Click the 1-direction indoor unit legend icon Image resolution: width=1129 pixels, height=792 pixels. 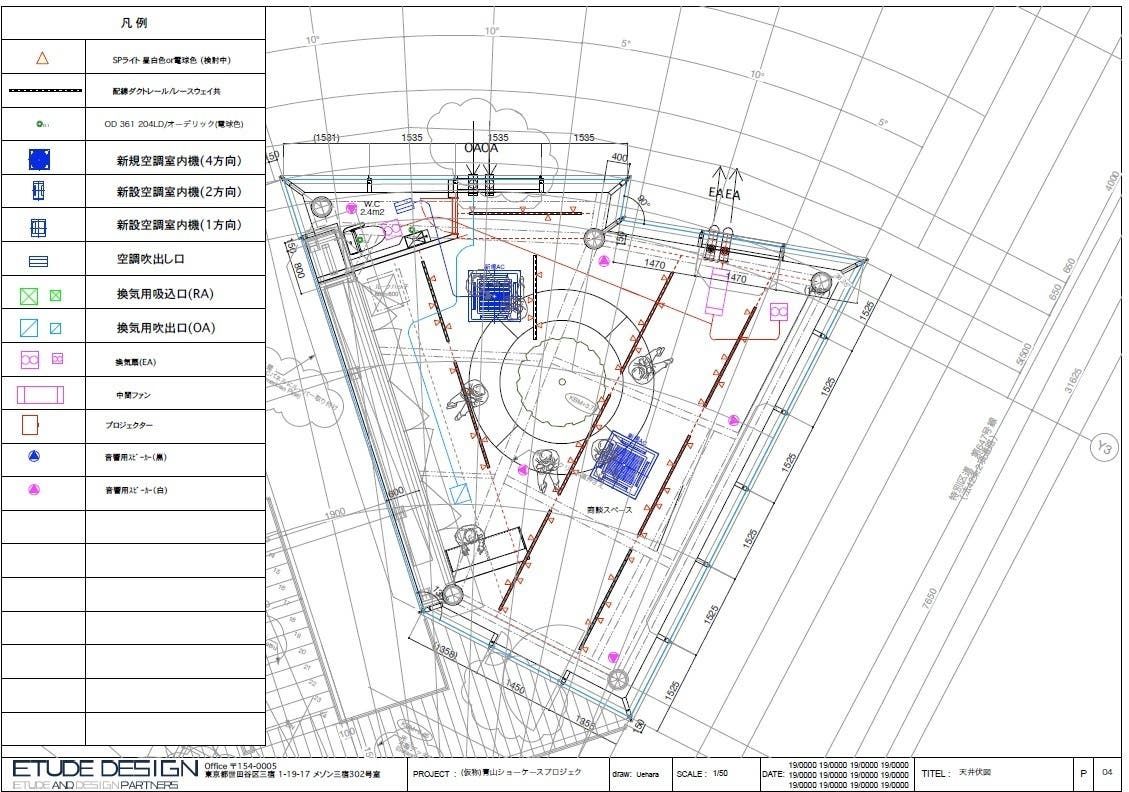[x=39, y=226]
